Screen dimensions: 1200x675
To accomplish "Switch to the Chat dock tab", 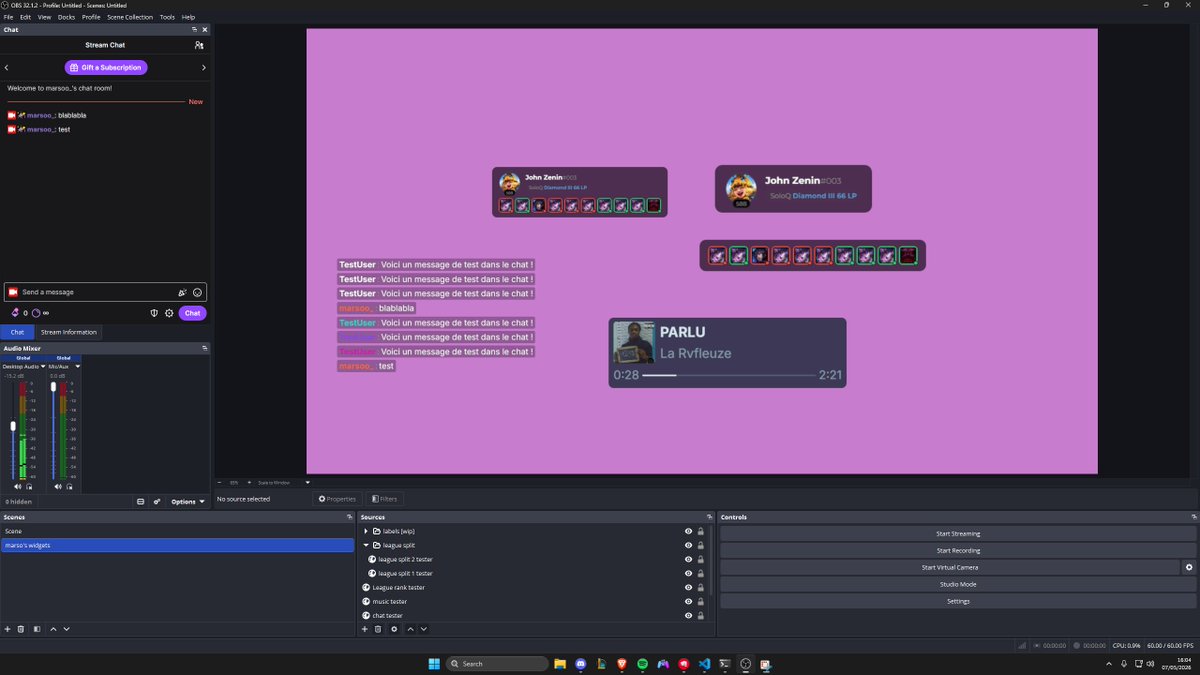I will [x=17, y=332].
